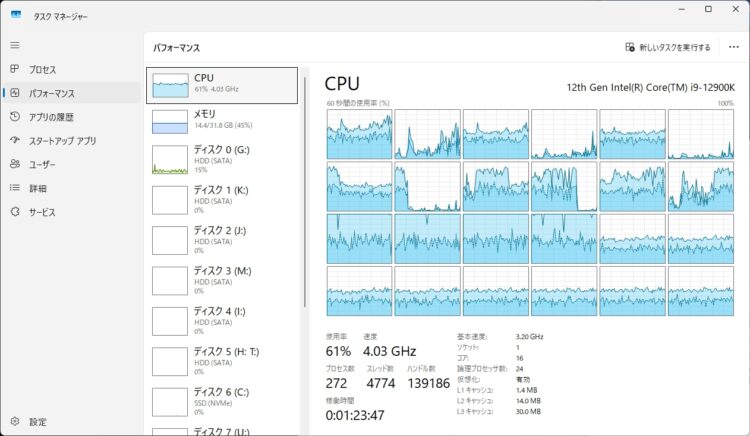Open the Users section icon

click(15, 164)
